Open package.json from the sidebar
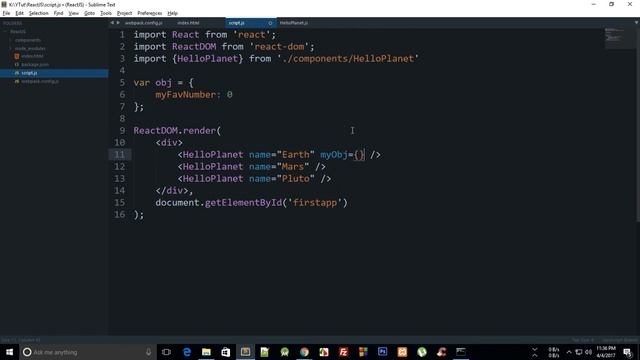 point(35,64)
